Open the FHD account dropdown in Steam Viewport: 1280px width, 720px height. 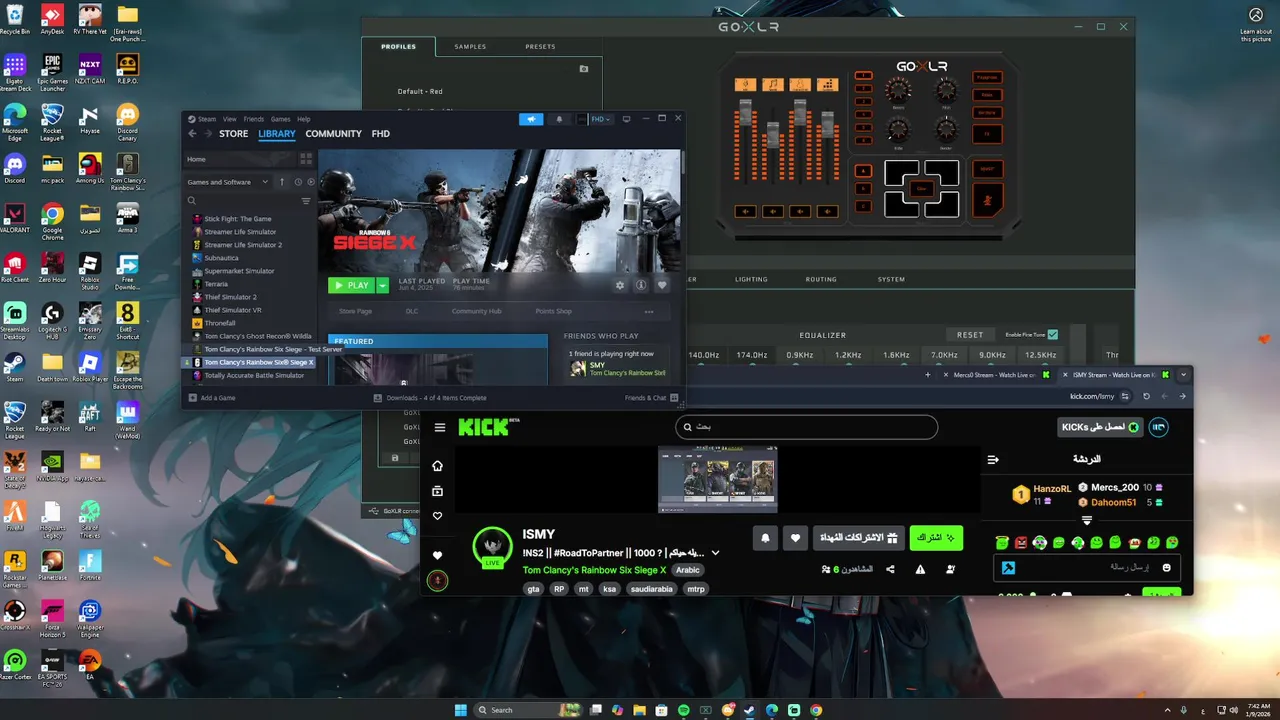[600, 119]
